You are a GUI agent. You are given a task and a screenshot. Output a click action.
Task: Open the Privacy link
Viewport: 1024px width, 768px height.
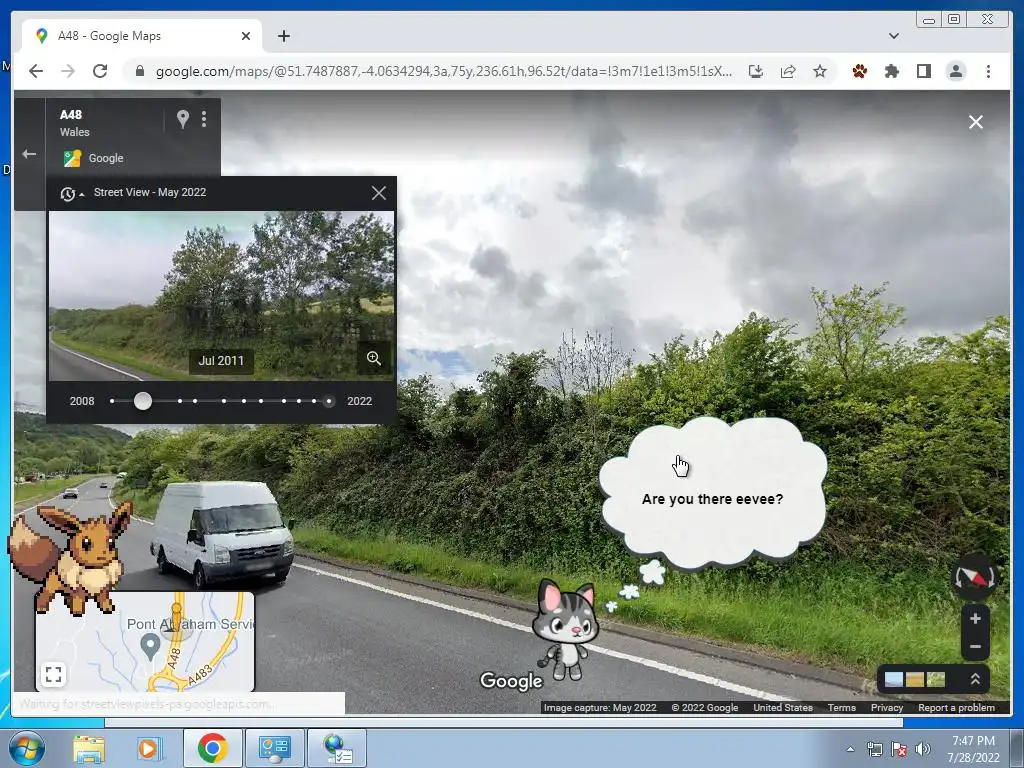(886, 707)
